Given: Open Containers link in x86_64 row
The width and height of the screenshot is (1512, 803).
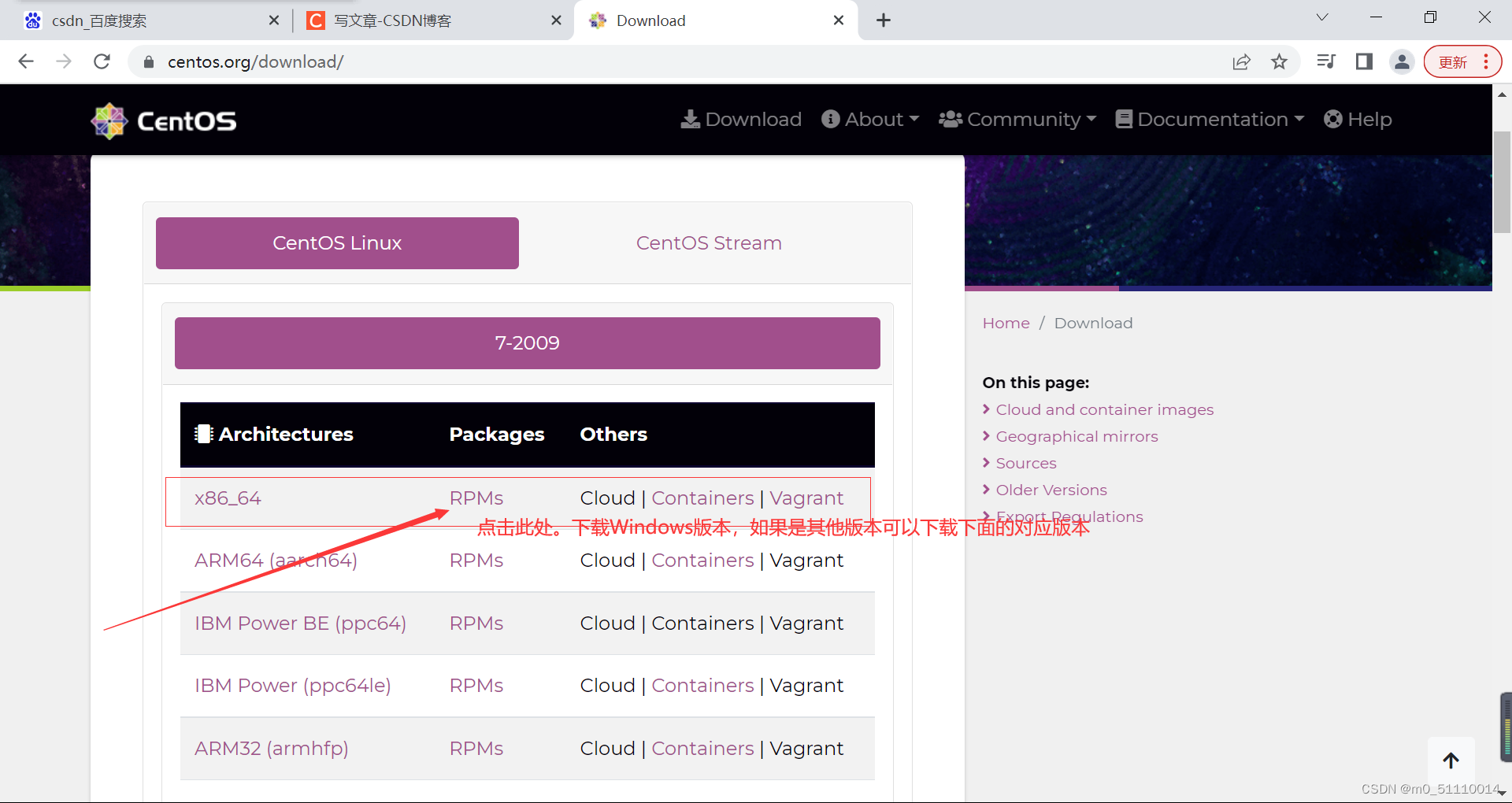Looking at the screenshot, I should click(x=703, y=498).
